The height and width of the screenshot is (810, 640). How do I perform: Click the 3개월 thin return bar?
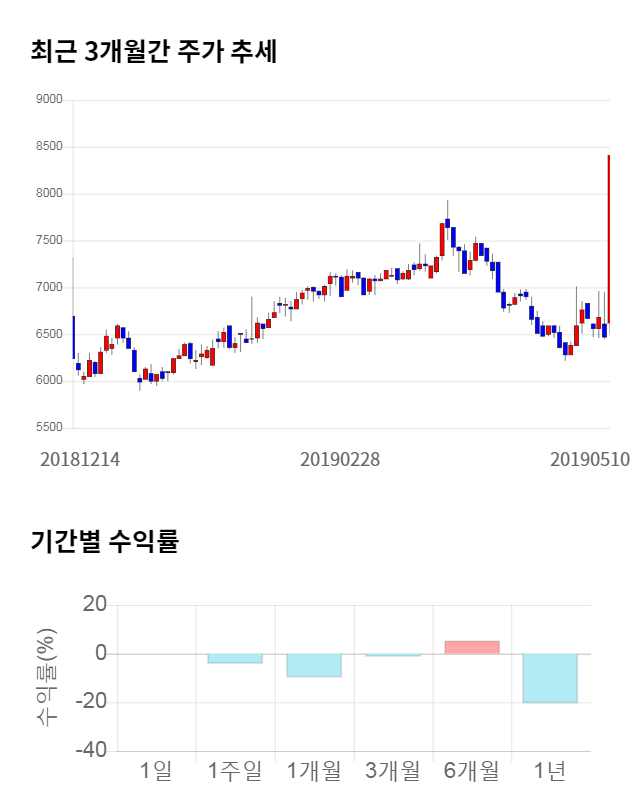393,655
